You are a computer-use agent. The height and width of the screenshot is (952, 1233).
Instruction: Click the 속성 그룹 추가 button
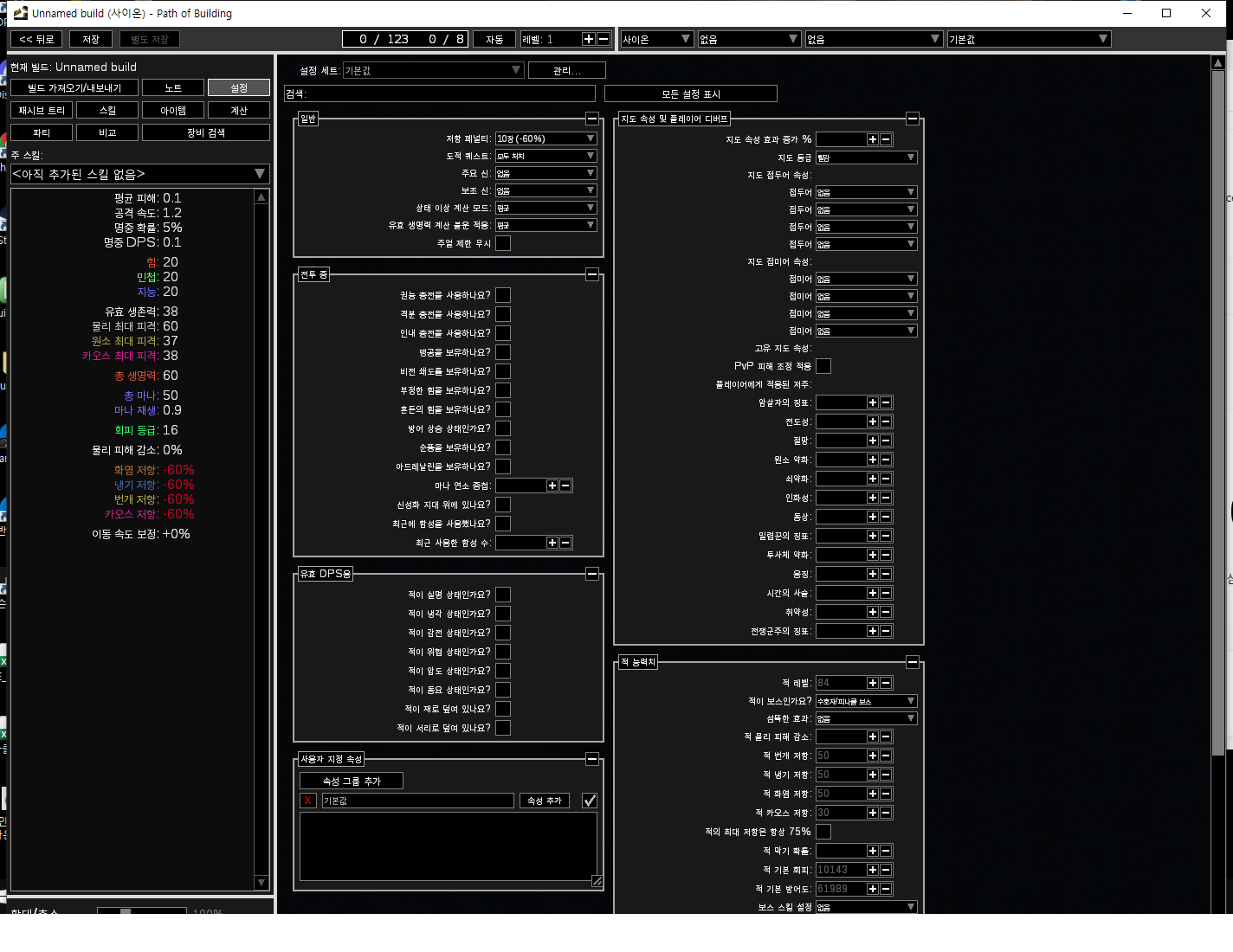pyautogui.click(x=352, y=781)
